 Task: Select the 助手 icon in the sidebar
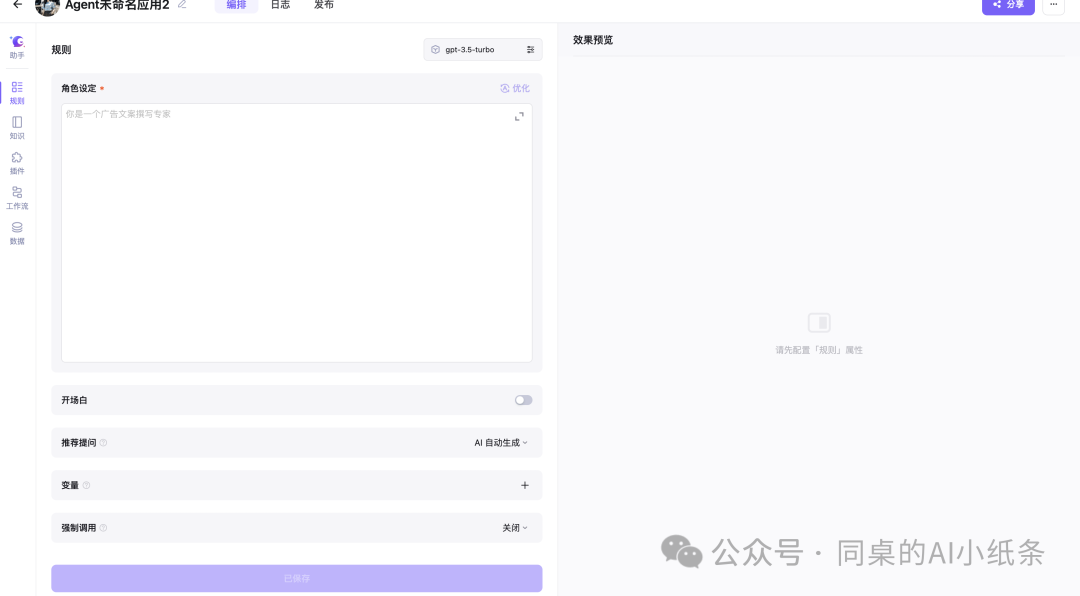(x=16, y=47)
